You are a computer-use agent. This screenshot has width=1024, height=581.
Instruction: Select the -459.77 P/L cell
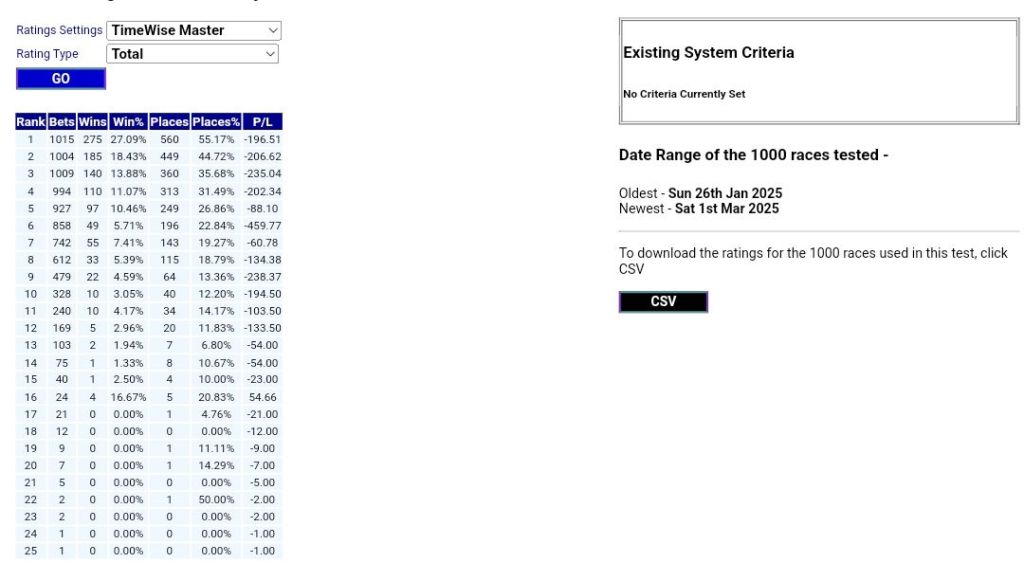pos(263,226)
